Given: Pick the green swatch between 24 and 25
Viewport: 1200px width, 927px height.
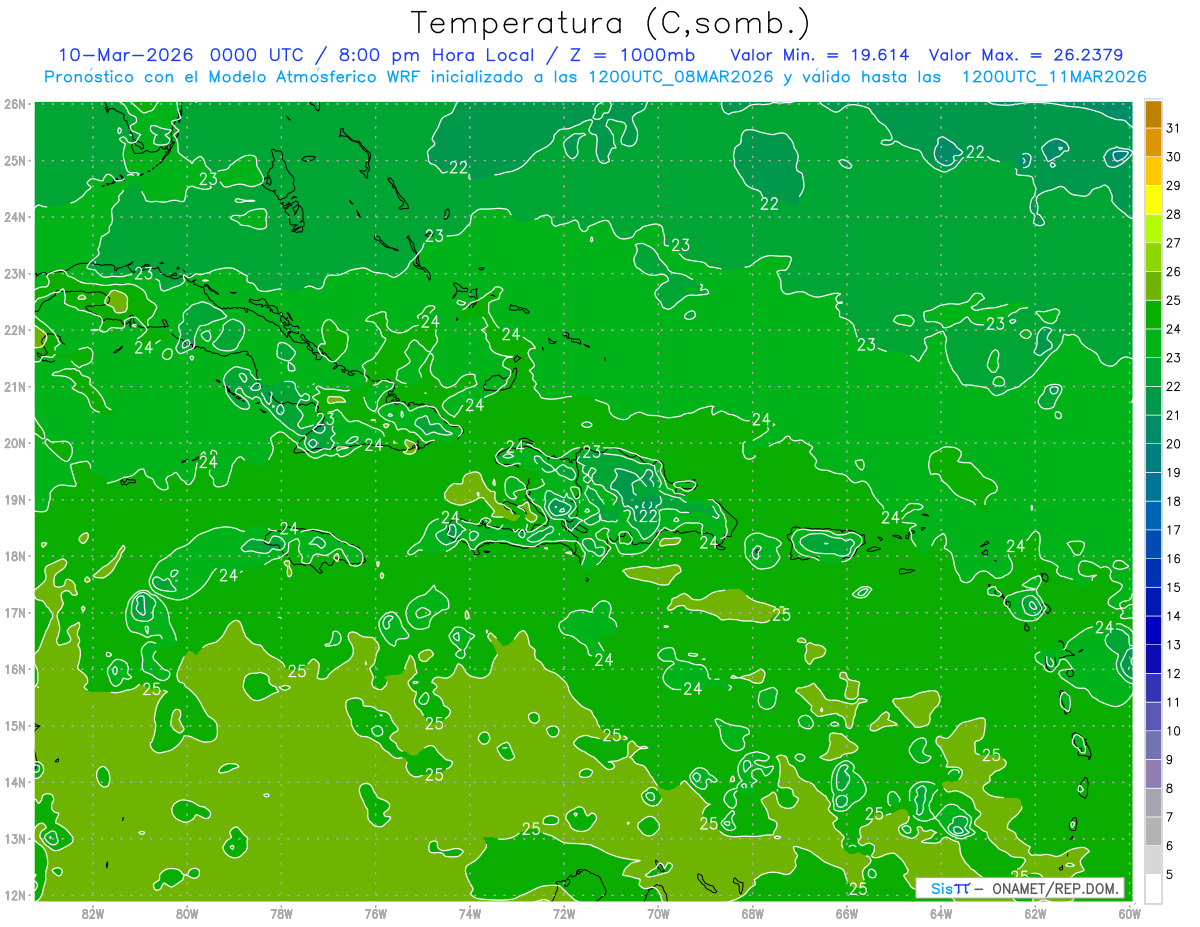Looking at the screenshot, I should point(1153,315).
